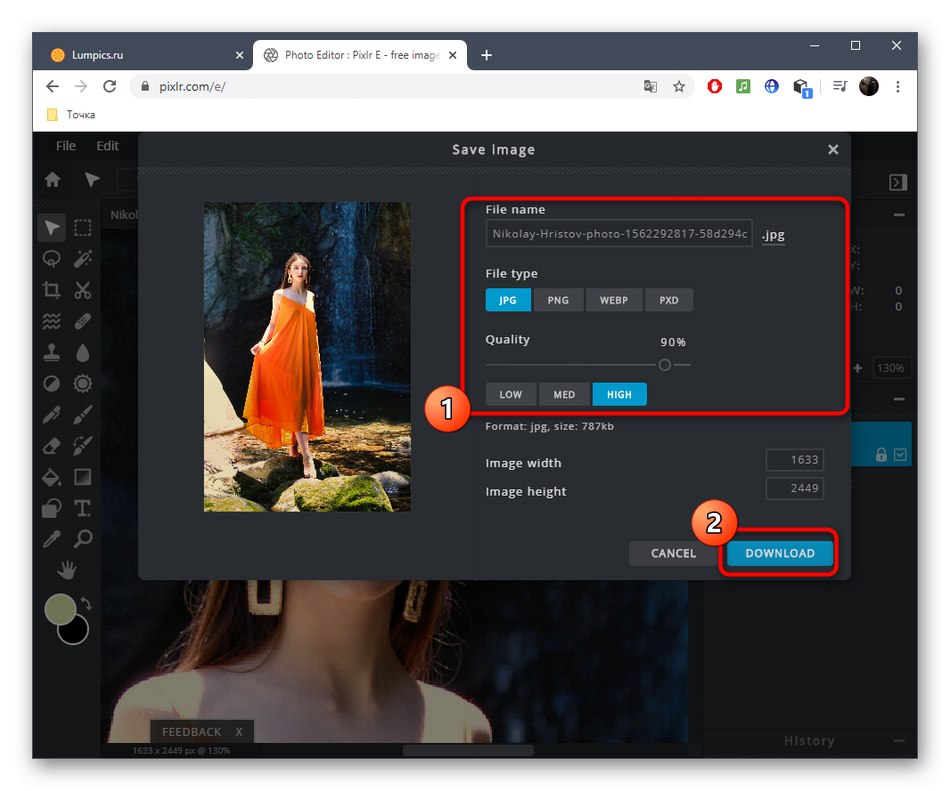Click the DOWNLOAD button
Image resolution: width=950 pixels, height=791 pixels.
tap(780, 553)
